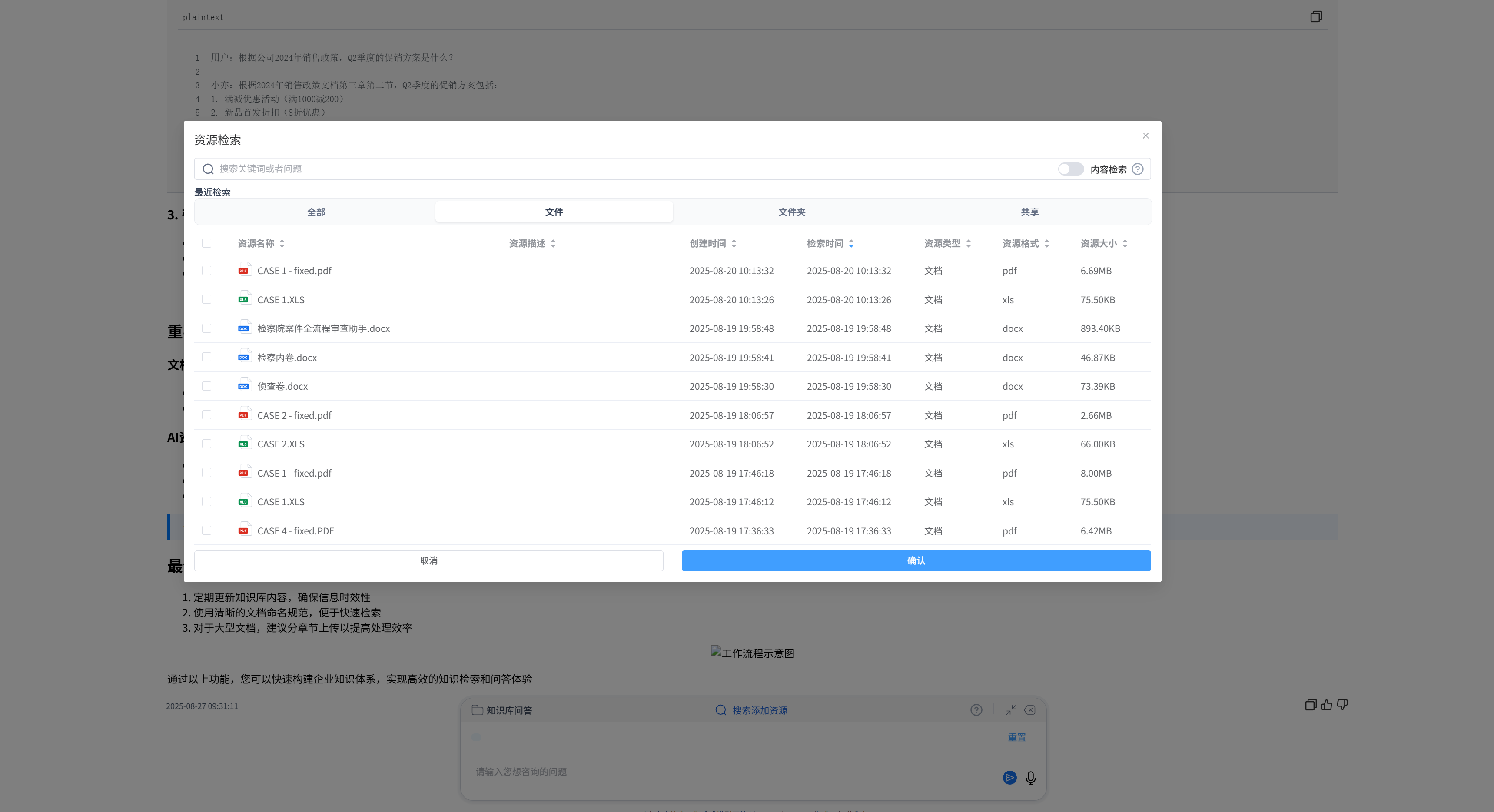Switch to the 共享 tab
This screenshot has width=1494, height=812.
coord(1029,212)
